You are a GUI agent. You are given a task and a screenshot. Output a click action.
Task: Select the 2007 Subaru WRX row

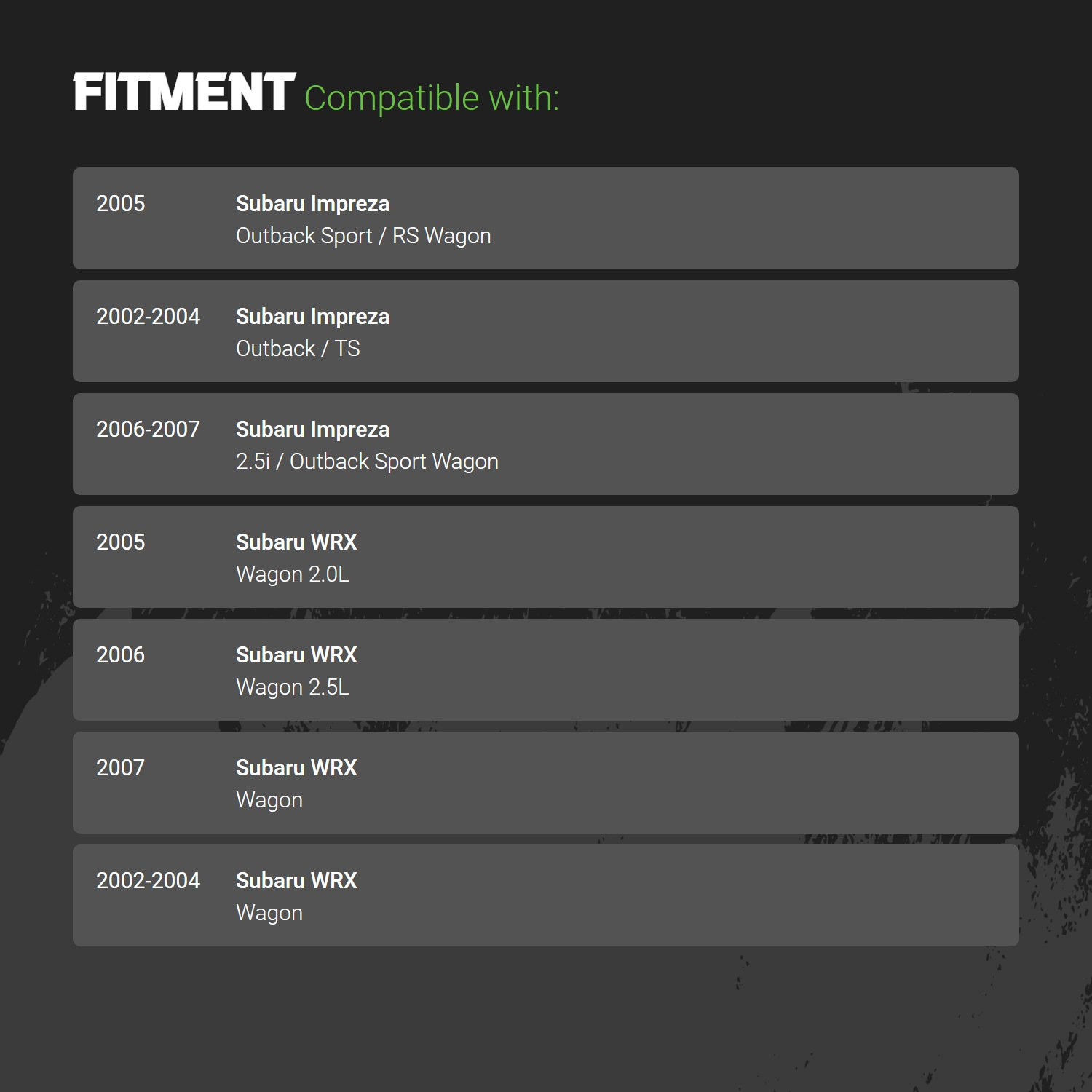coord(546,783)
